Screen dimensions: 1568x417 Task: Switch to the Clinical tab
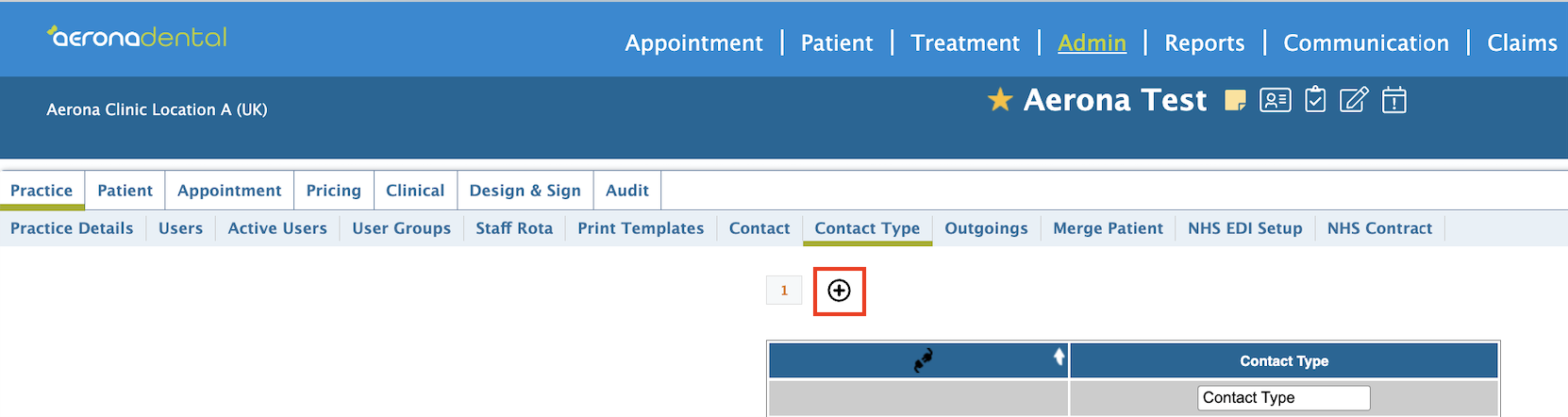pyautogui.click(x=415, y=191)
